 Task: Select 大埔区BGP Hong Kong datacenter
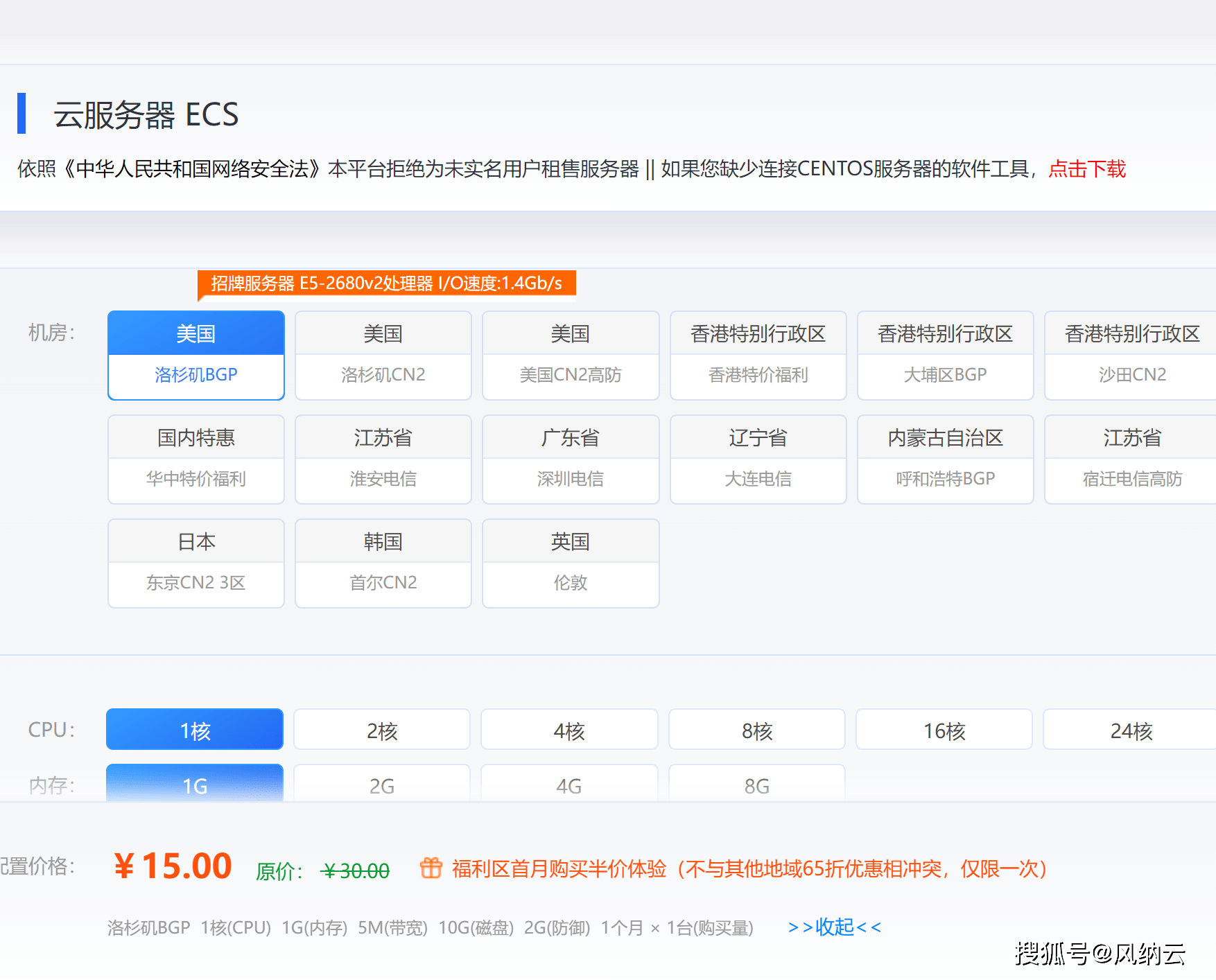[x=946, y=355]
